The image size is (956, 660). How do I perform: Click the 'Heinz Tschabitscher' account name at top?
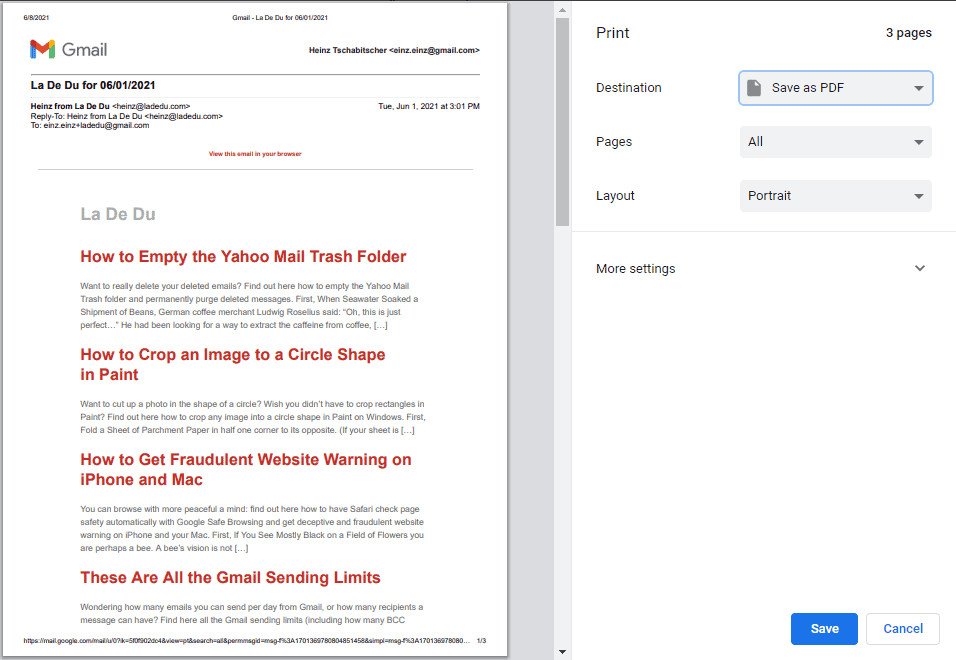(348, 51)
